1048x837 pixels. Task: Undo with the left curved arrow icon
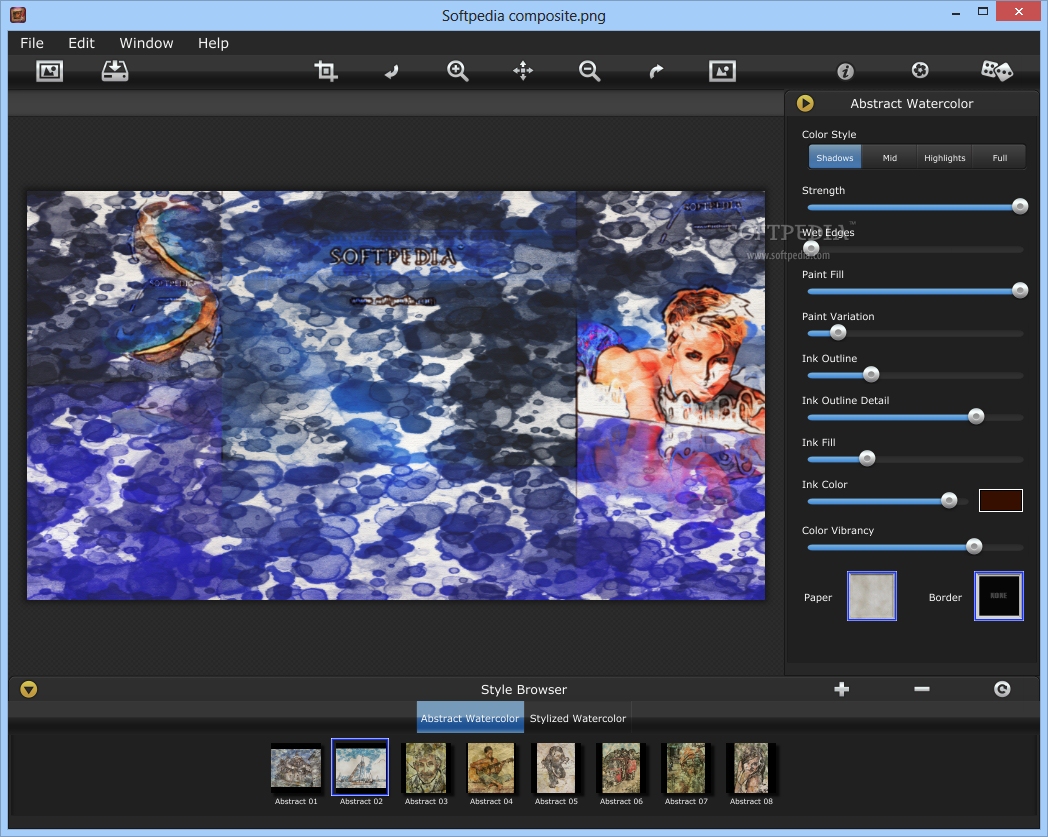pyautogui.click(x=392, y=72)
